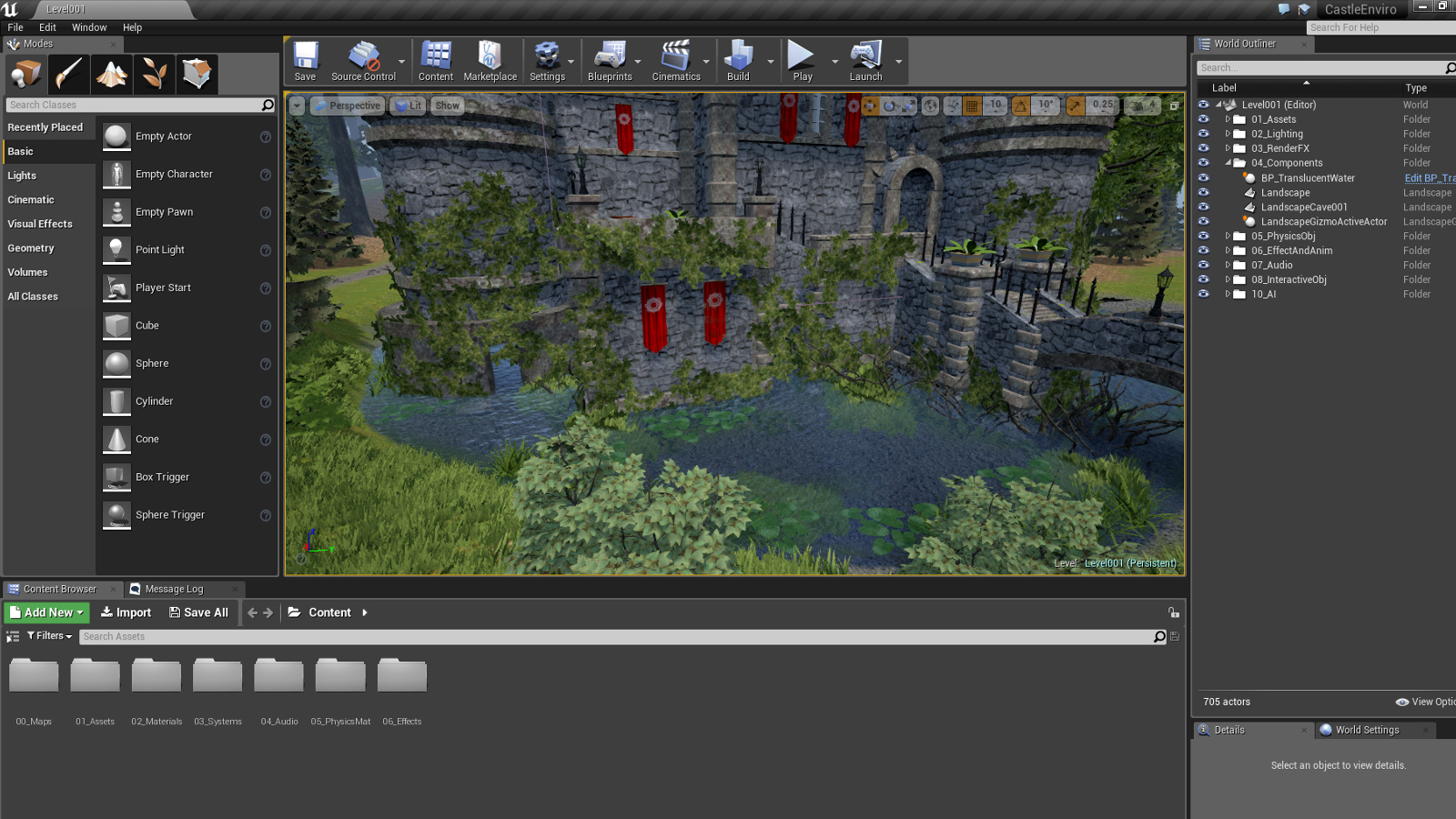Open the grid snap value 10 dropdown

tap(995, 106)
